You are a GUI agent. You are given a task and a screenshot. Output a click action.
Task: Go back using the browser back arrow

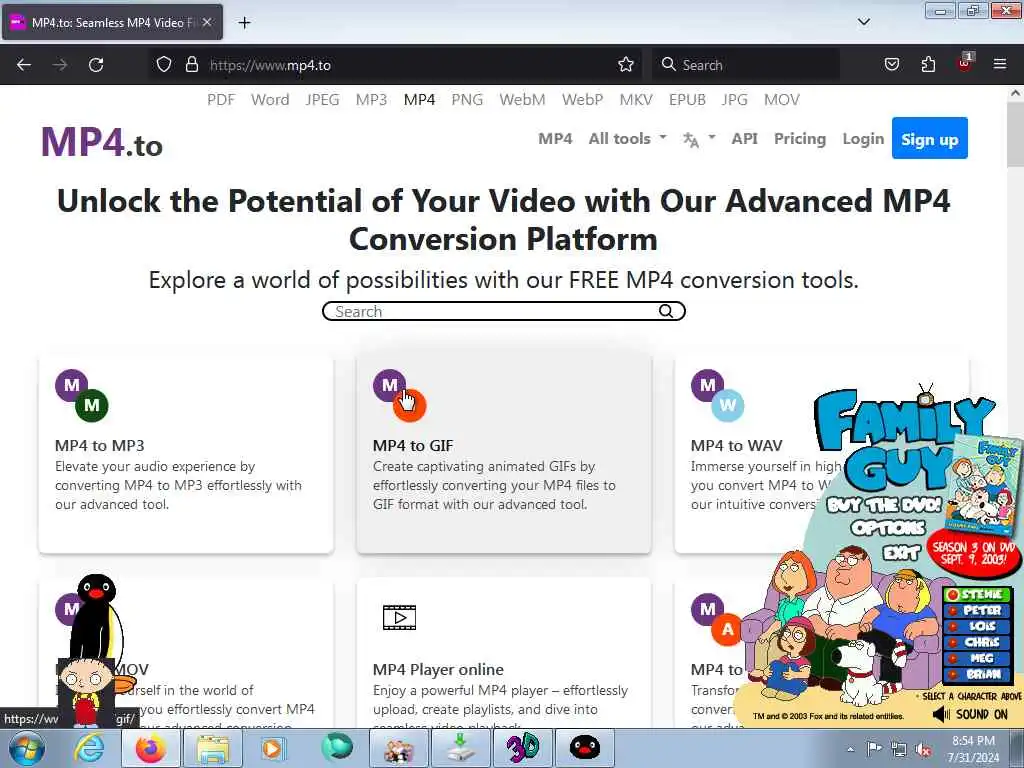click(24, 65)
